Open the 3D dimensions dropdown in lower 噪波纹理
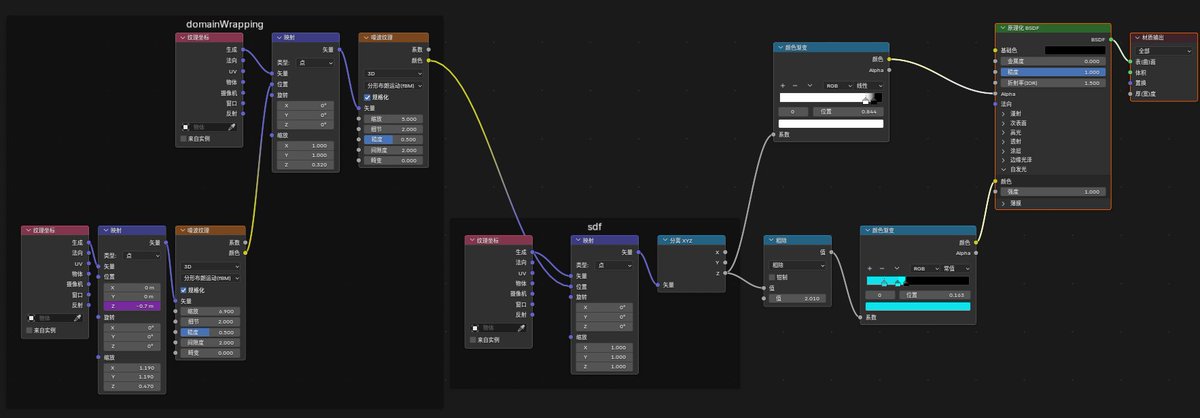The height and width of the screenshot is (418, 1200). tap(209, 266)
